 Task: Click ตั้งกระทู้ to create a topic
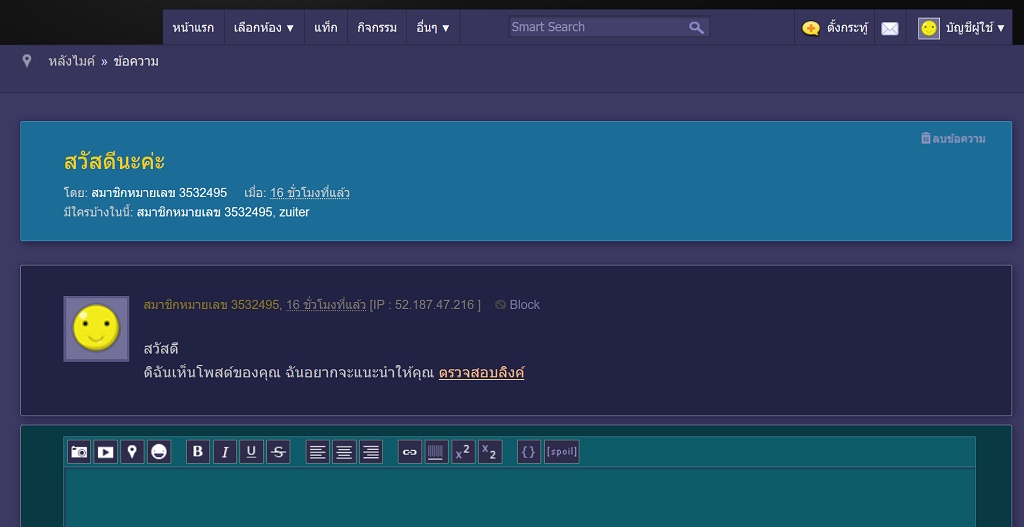coord(835,27)
